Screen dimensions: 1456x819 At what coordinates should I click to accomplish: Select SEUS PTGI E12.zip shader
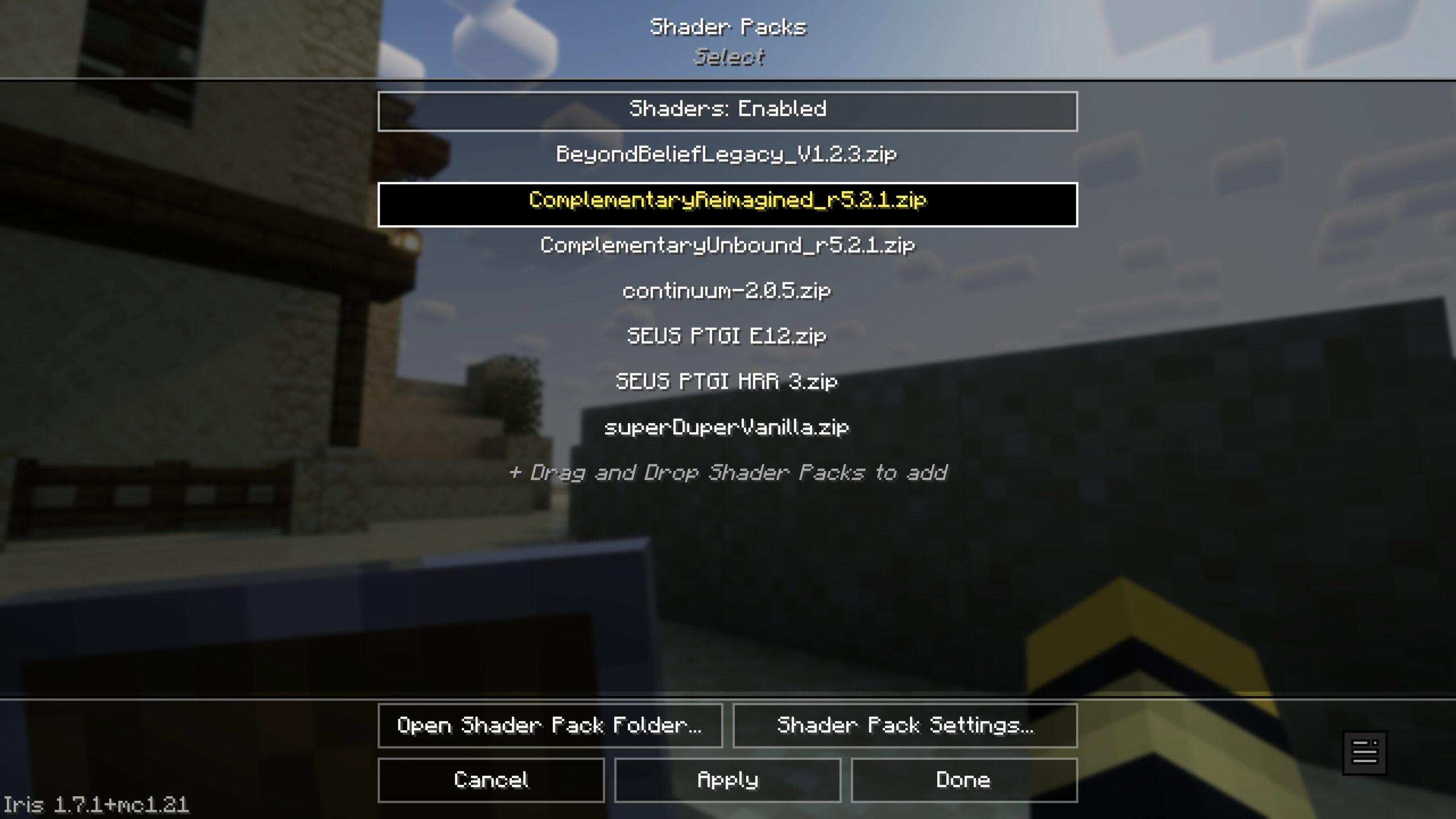727,335
